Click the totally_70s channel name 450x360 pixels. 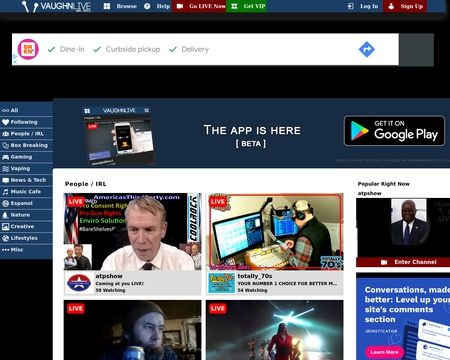click(x=255, y=276)
